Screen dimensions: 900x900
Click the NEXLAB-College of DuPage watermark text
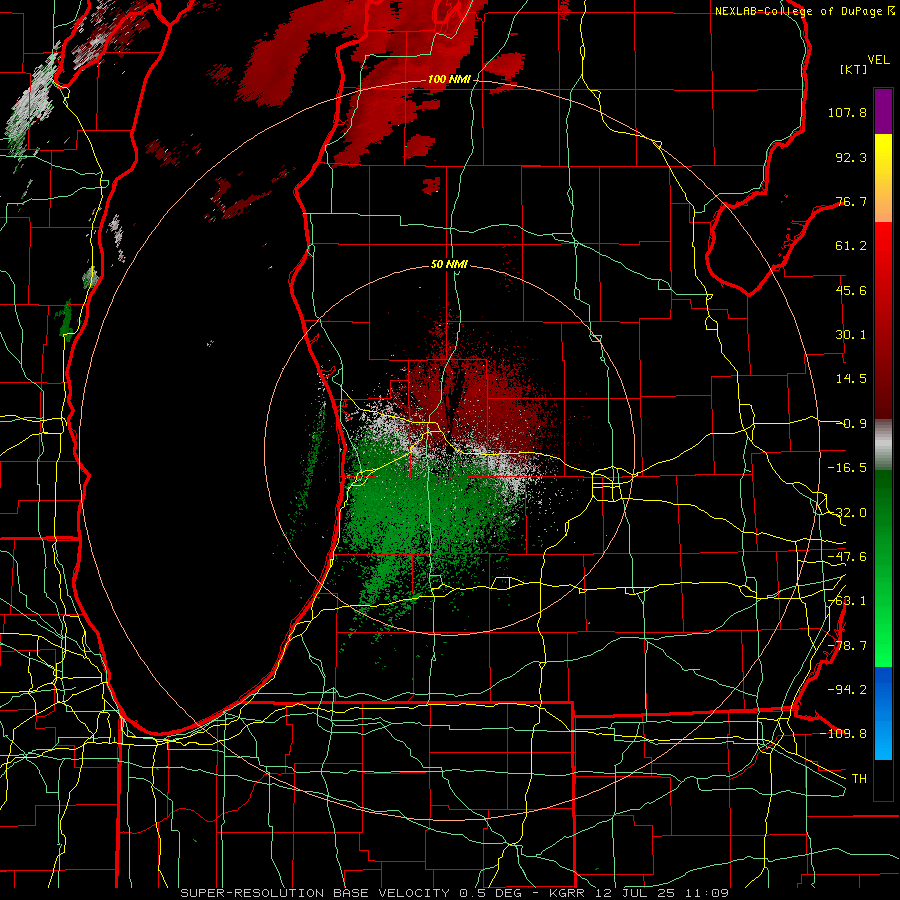tap(798, 11)
